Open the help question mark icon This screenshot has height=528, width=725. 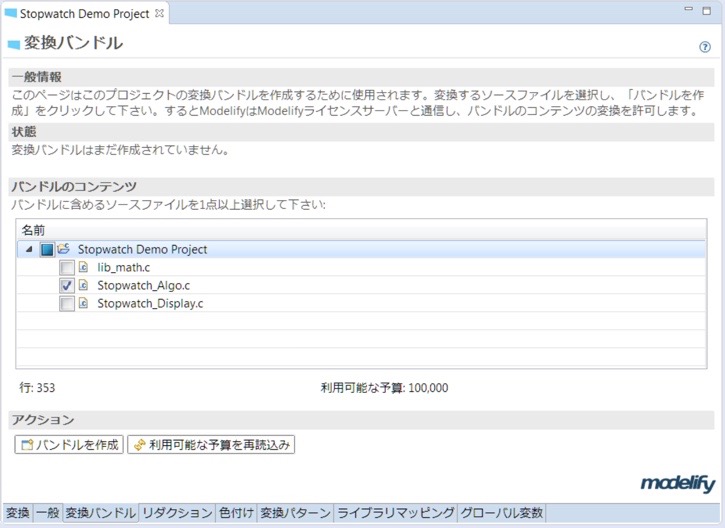tap(705, 47)
